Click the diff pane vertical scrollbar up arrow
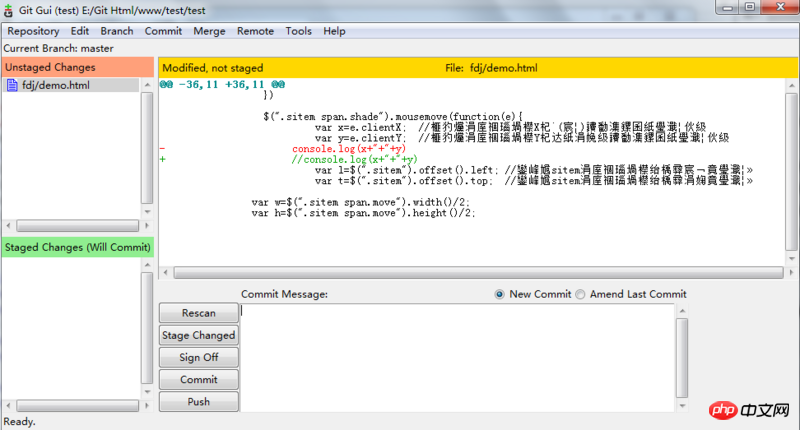Screen dimensions: 800x430 [x=791, y=85]
